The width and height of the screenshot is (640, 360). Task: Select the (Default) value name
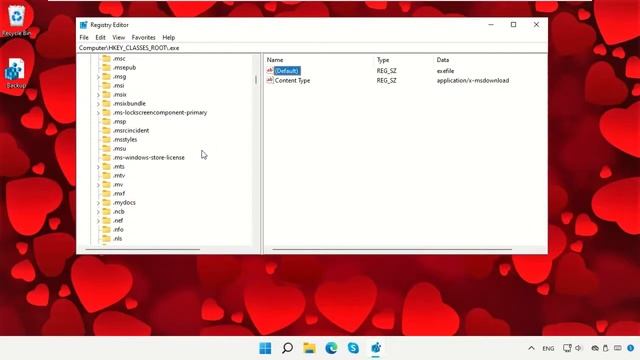pos(287,71)
